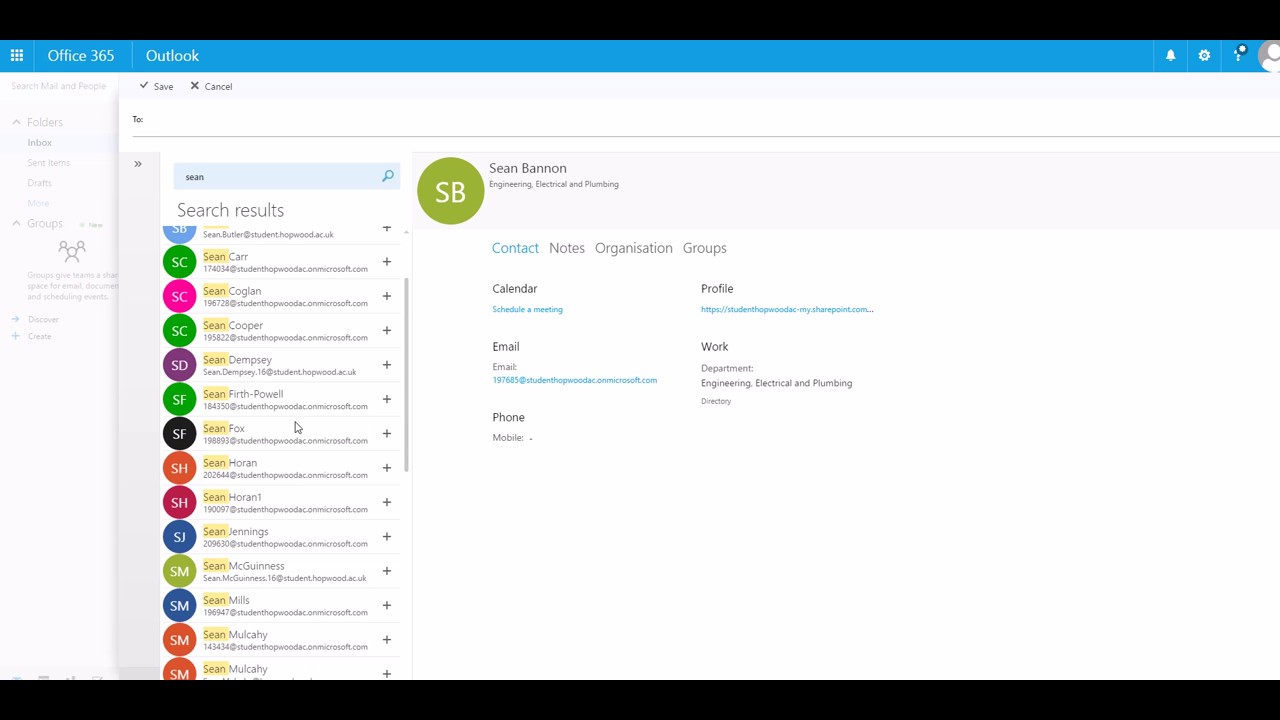
Task: Add Sean Jennings with the plus icon
Action: point(387,537)
